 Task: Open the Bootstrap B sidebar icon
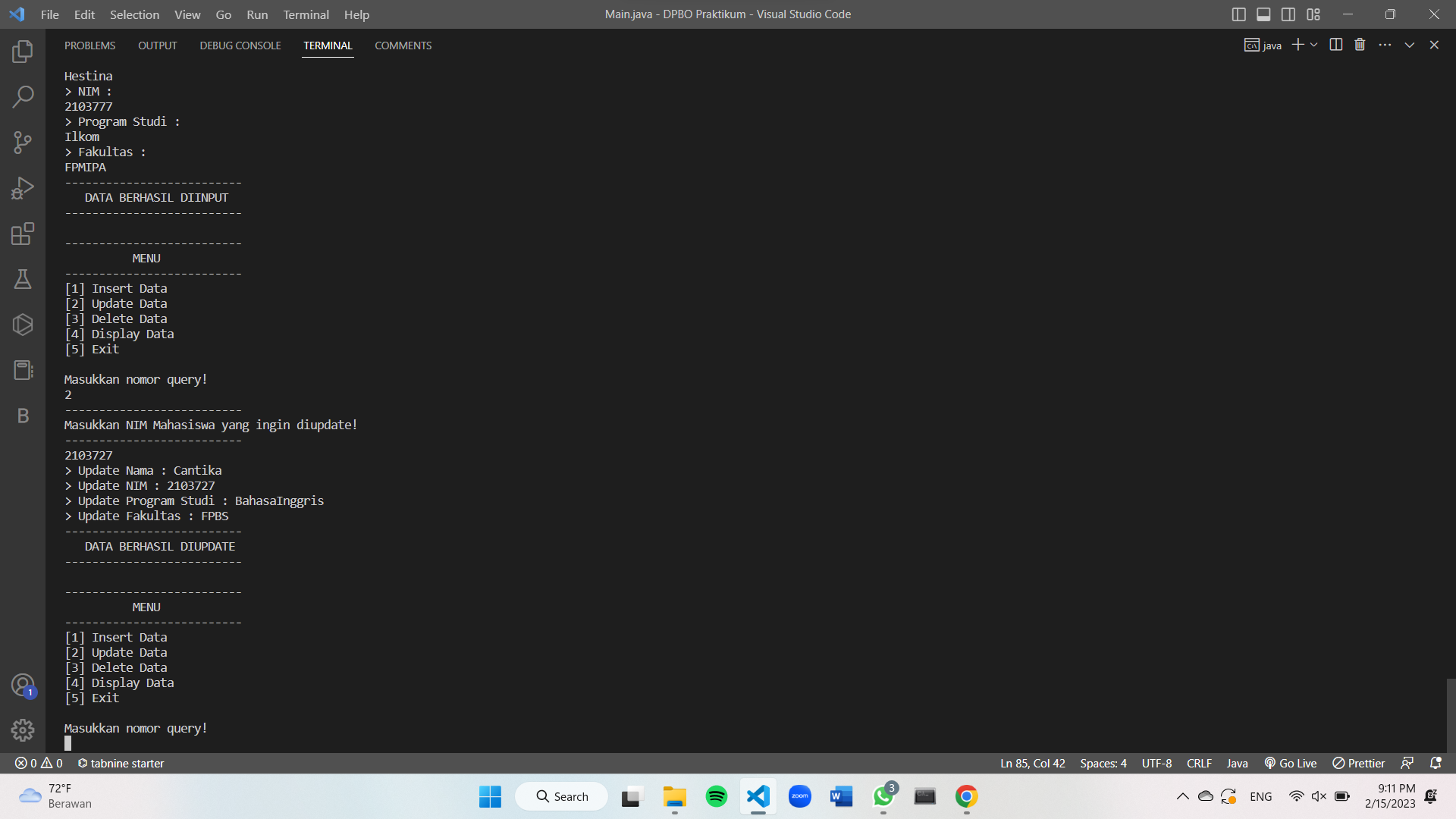pyautogui.click(x=23, y=416)
